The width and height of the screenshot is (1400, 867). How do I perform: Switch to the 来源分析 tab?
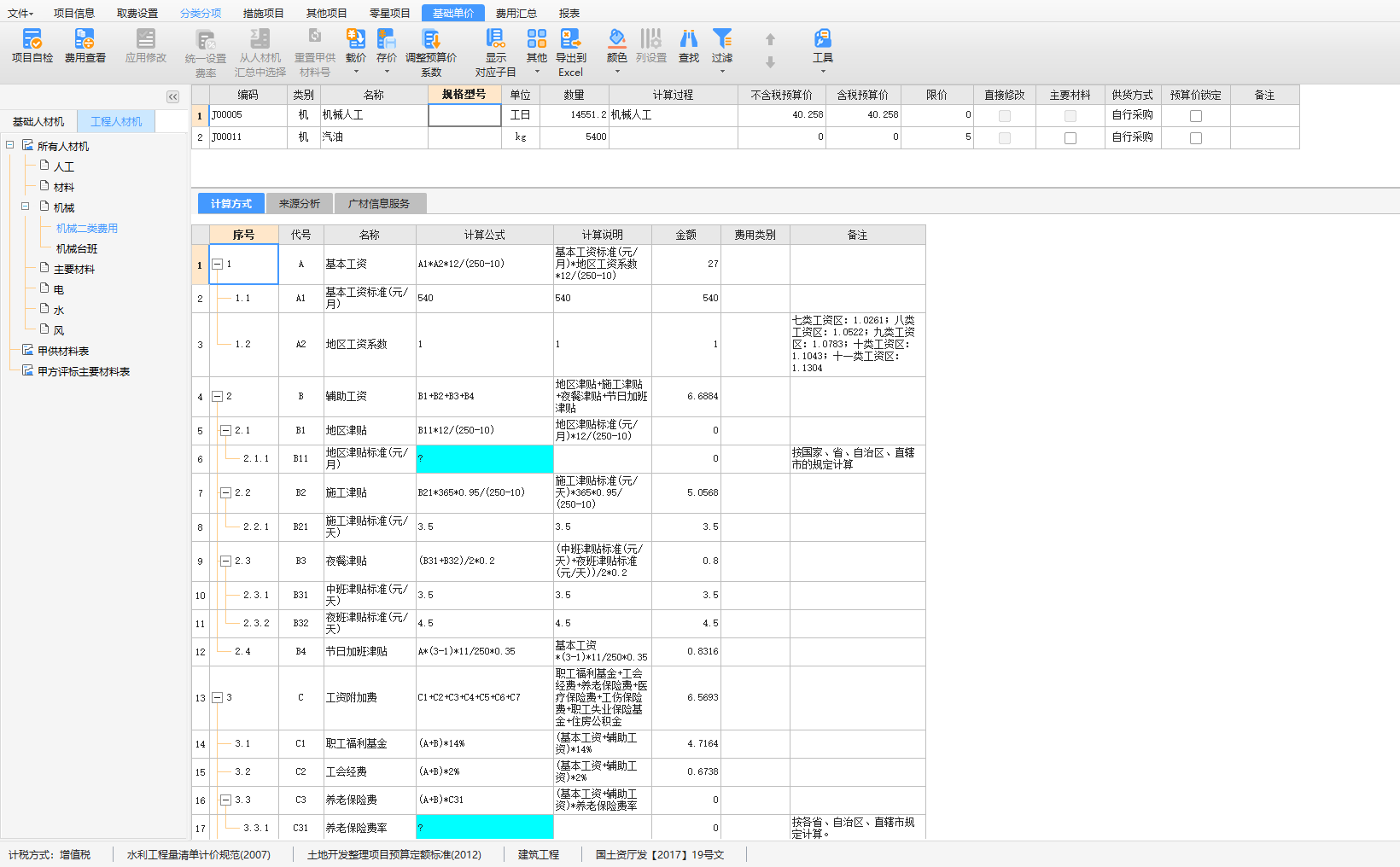[299, 204]
